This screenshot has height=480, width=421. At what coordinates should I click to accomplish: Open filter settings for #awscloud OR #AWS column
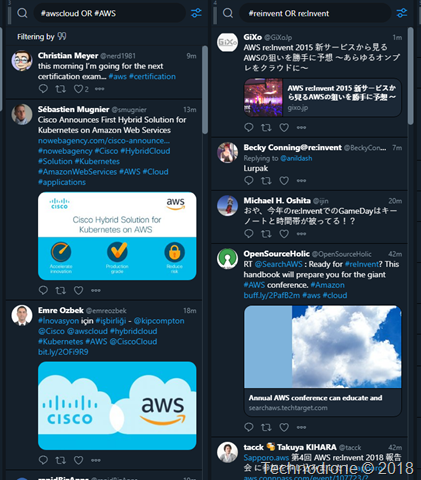pyautogui.click(x=196, y=13)
